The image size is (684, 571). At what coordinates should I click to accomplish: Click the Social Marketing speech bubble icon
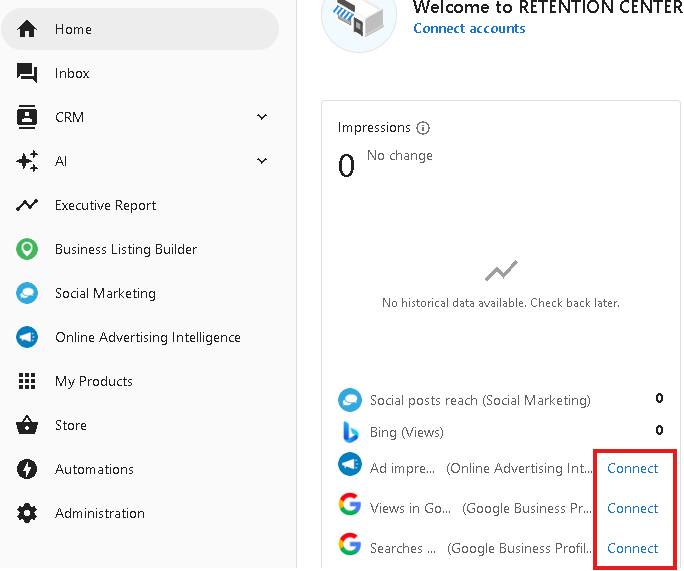pos(27,293)
